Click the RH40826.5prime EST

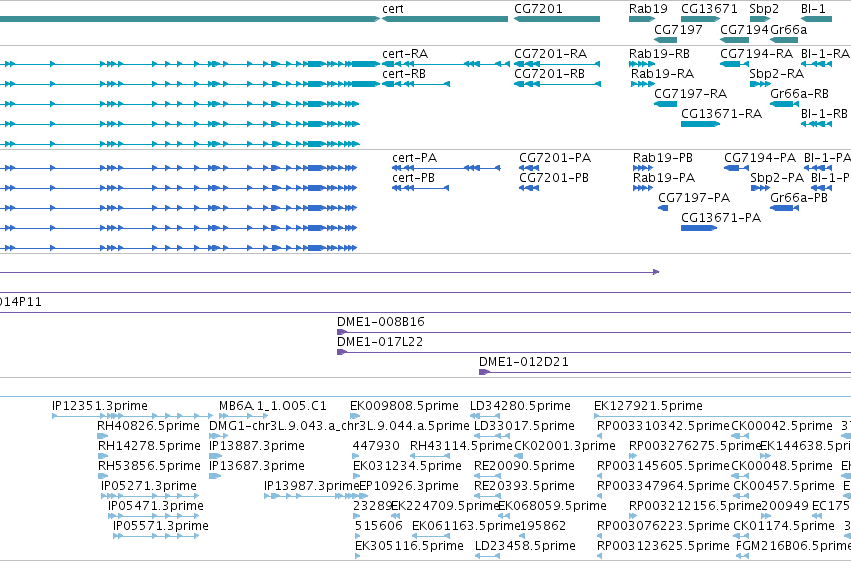point(103,436)
